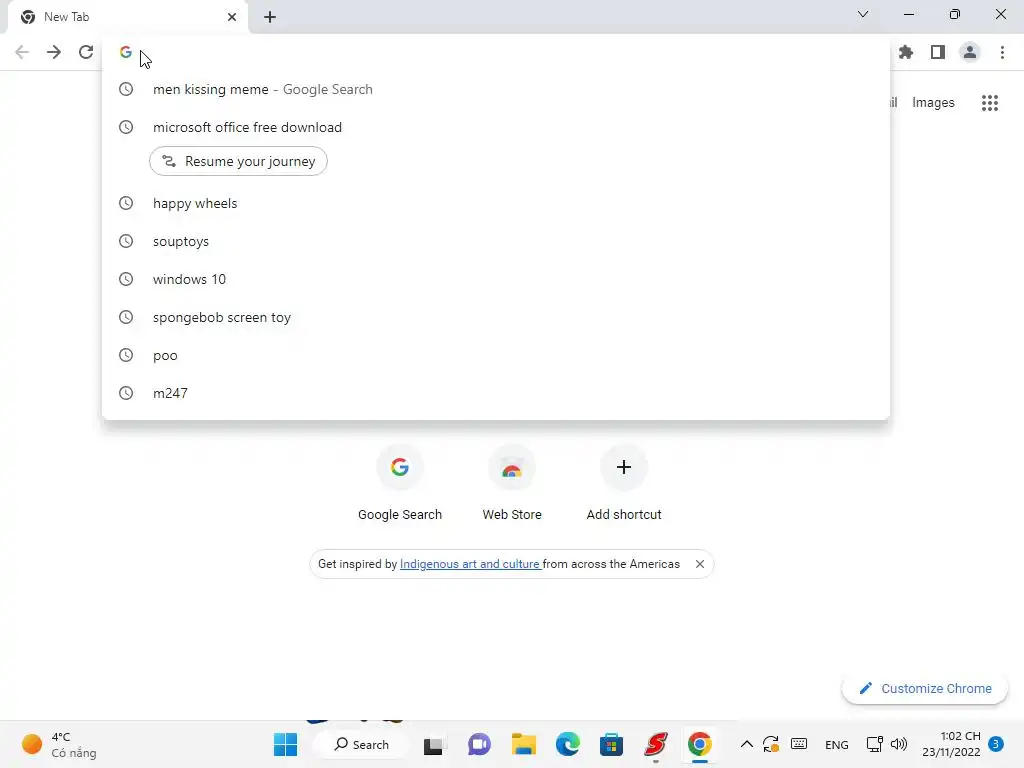Image resolution: width=1024 pixels, height=768 pixels.
Task: Click the sync tray icon with orange dot
Action: (771, 744)
